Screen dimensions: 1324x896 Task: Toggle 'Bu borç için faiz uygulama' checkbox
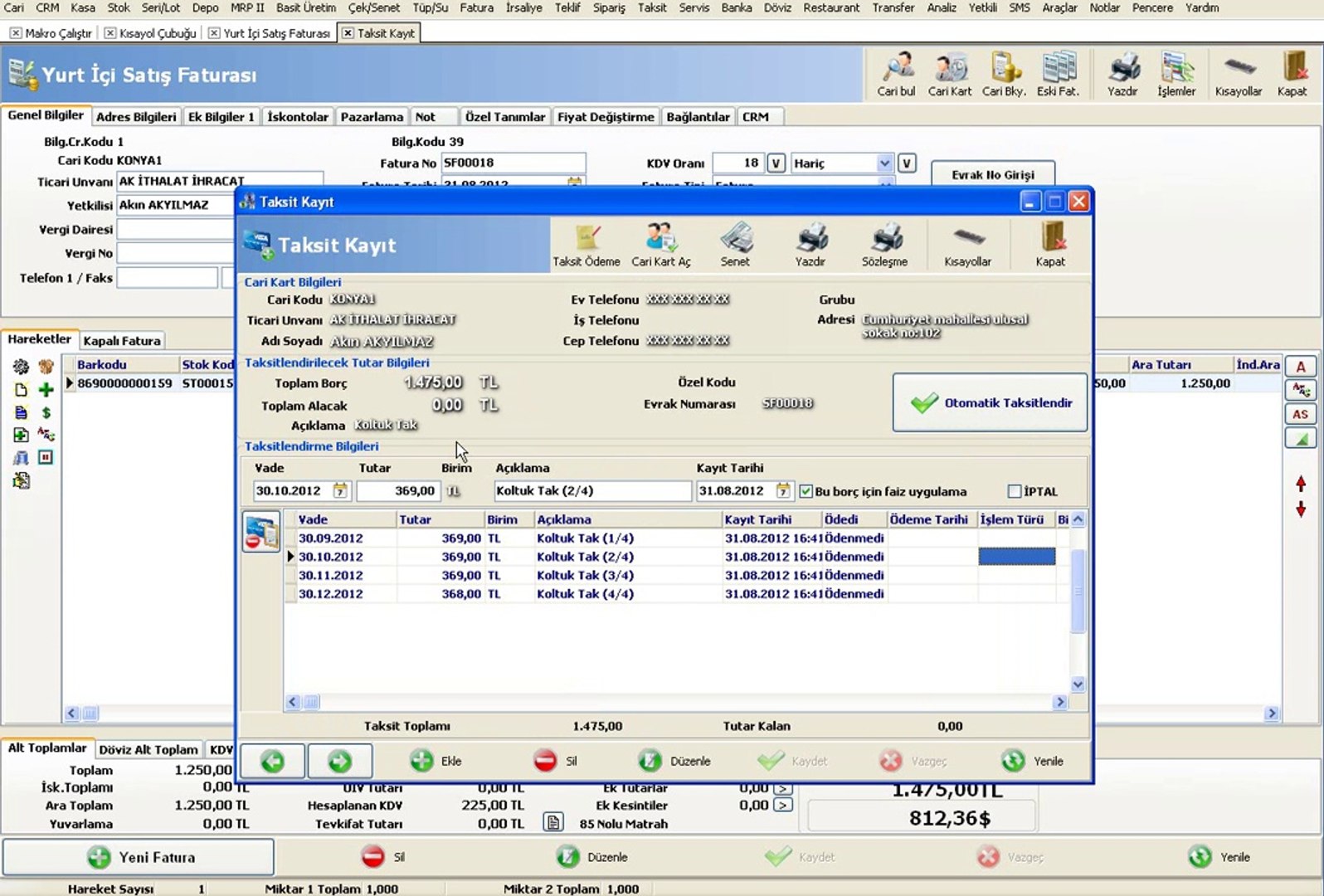(x=806, y=491)
